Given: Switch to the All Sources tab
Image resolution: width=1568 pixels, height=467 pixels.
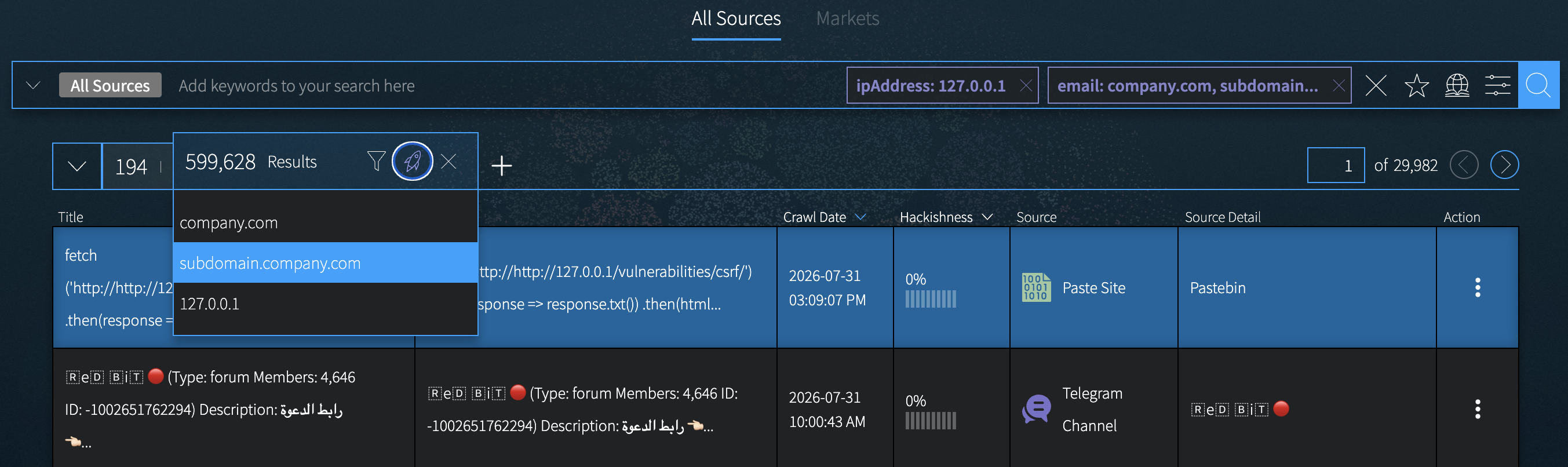Looking at the screenshot, I should tap(736, 19).
